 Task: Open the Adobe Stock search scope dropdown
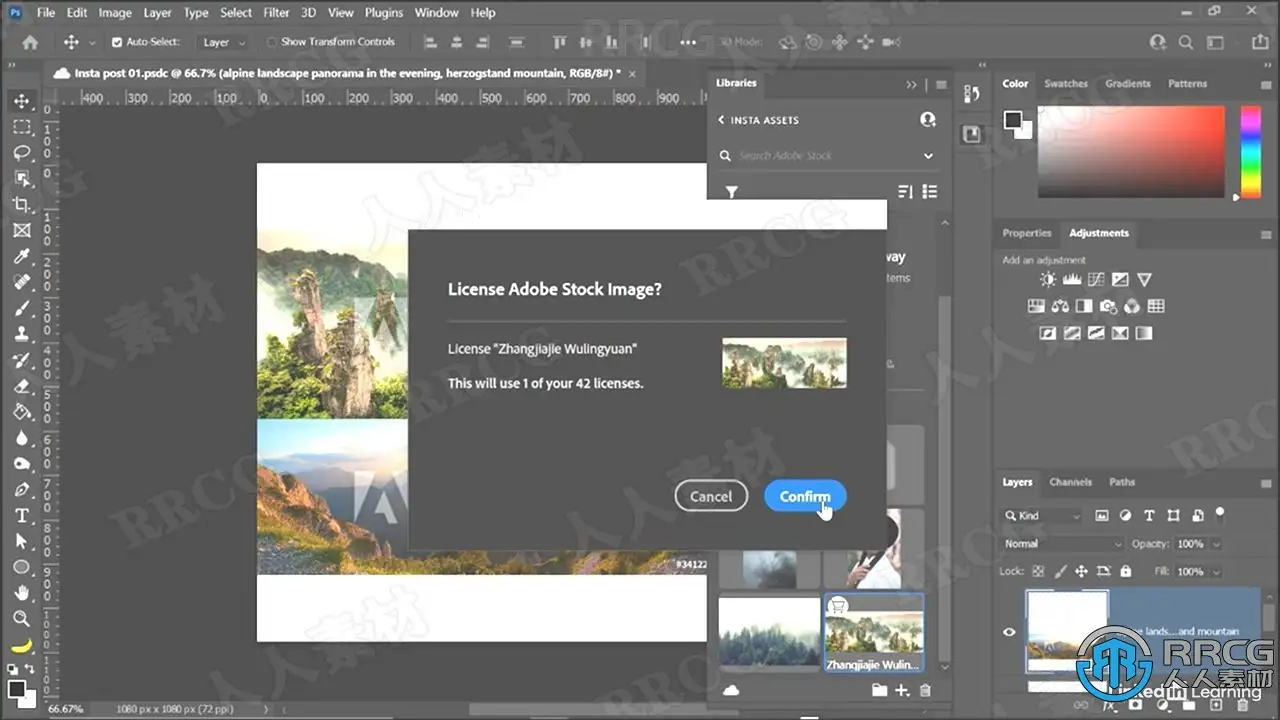pyautogui.click(x=928, y=156)
